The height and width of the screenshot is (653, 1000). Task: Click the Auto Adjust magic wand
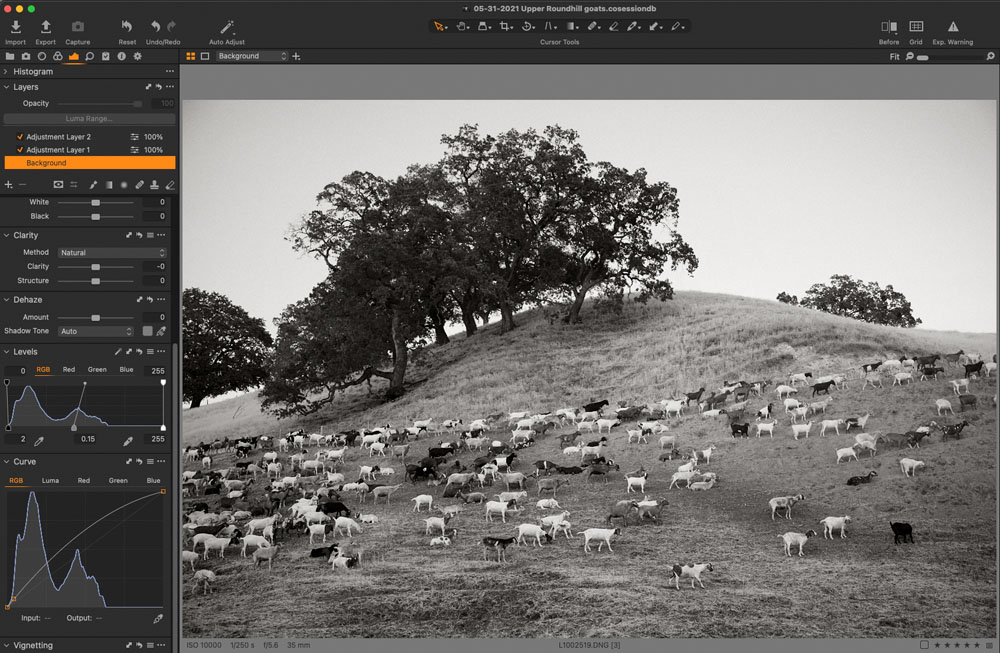pos(227,27)
